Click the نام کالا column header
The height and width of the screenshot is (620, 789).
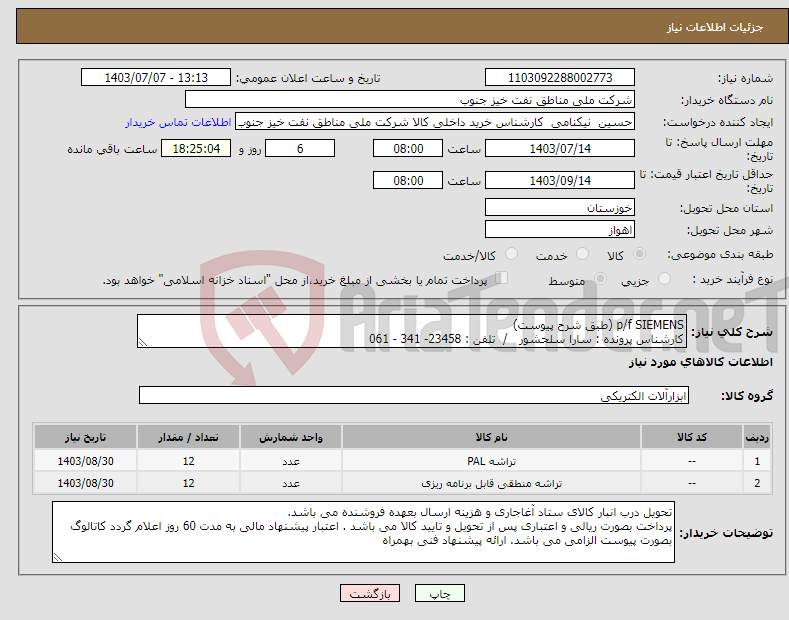[491, 437]
